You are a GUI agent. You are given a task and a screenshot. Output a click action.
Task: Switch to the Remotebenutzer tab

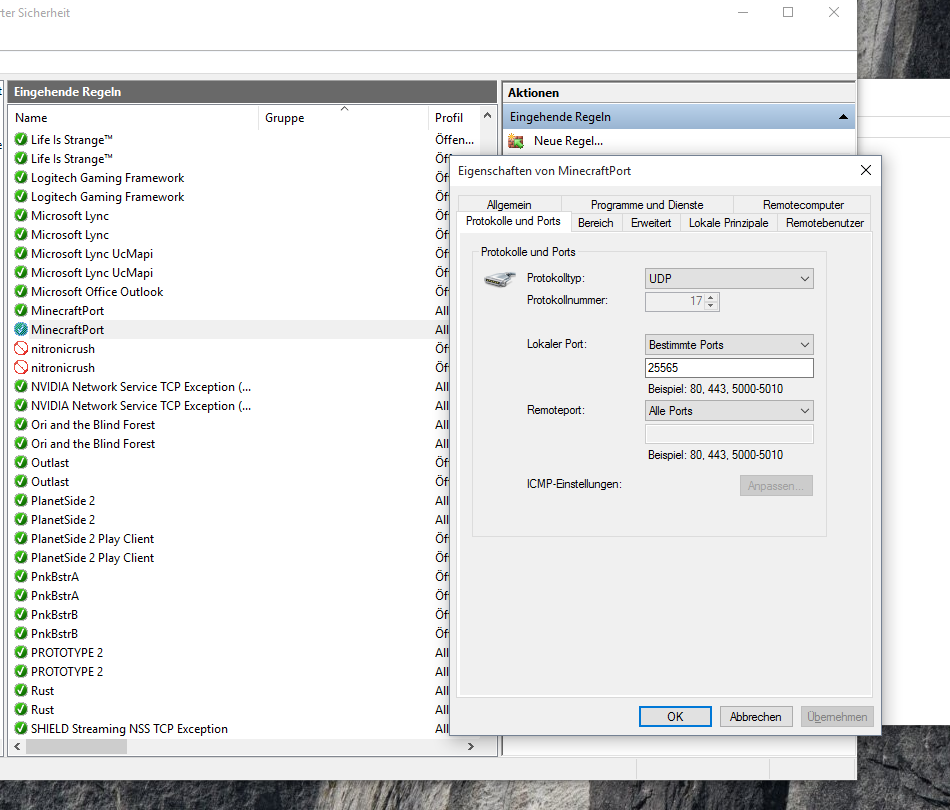pos(825,223)
